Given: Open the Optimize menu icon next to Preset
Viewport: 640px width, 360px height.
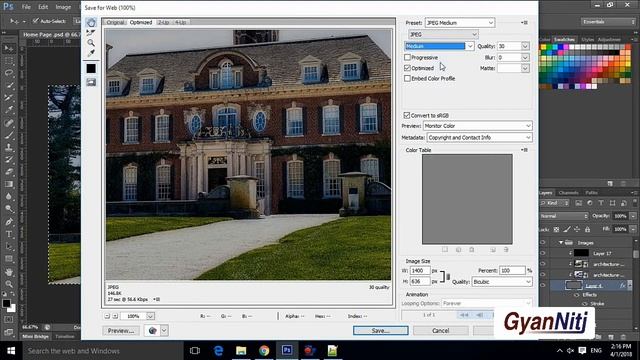Looking at the screenshot, I should click(525, 23).
